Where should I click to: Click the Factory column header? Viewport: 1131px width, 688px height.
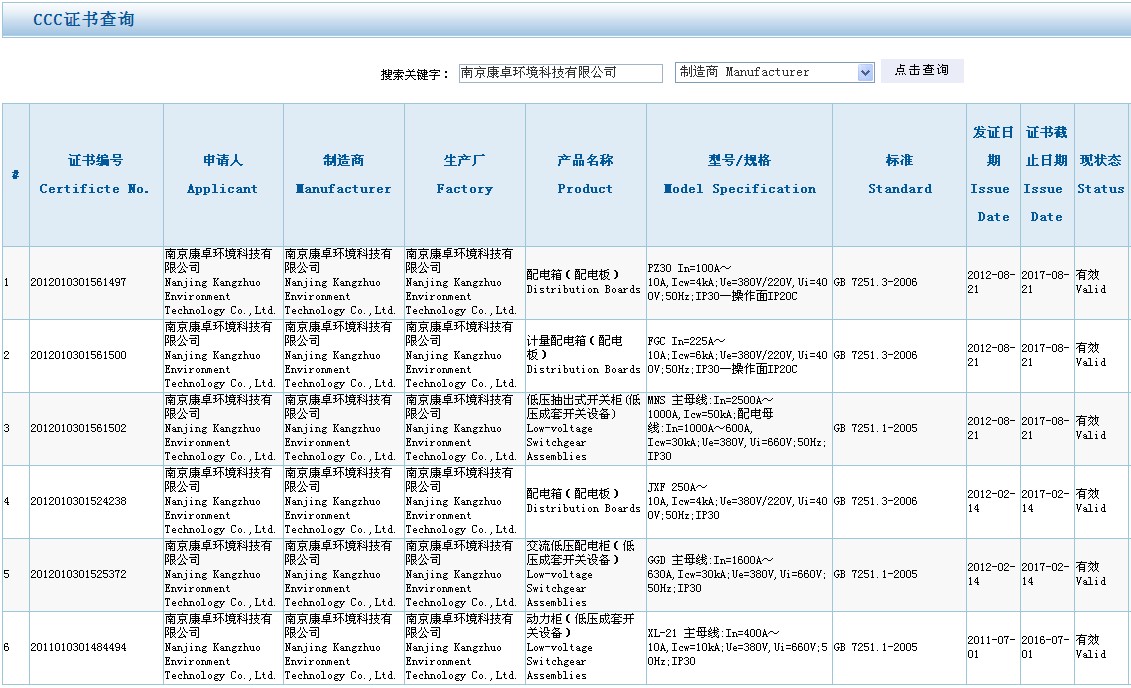[465, 174]
